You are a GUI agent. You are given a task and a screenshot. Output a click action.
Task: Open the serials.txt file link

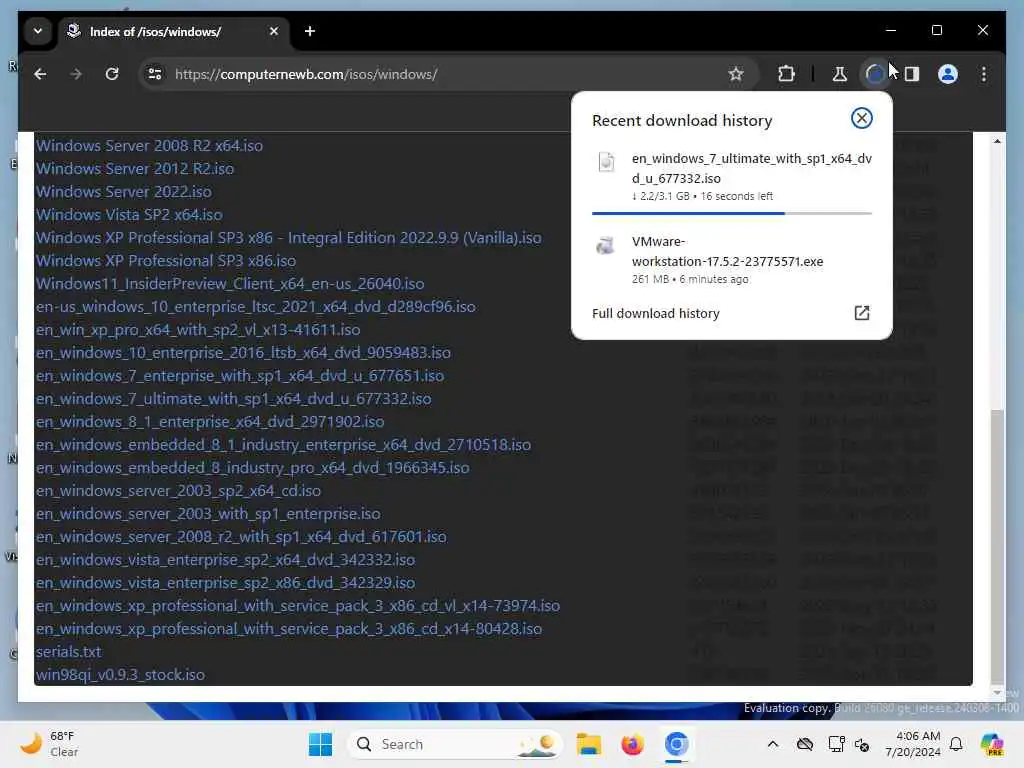(x=69, y=652)
